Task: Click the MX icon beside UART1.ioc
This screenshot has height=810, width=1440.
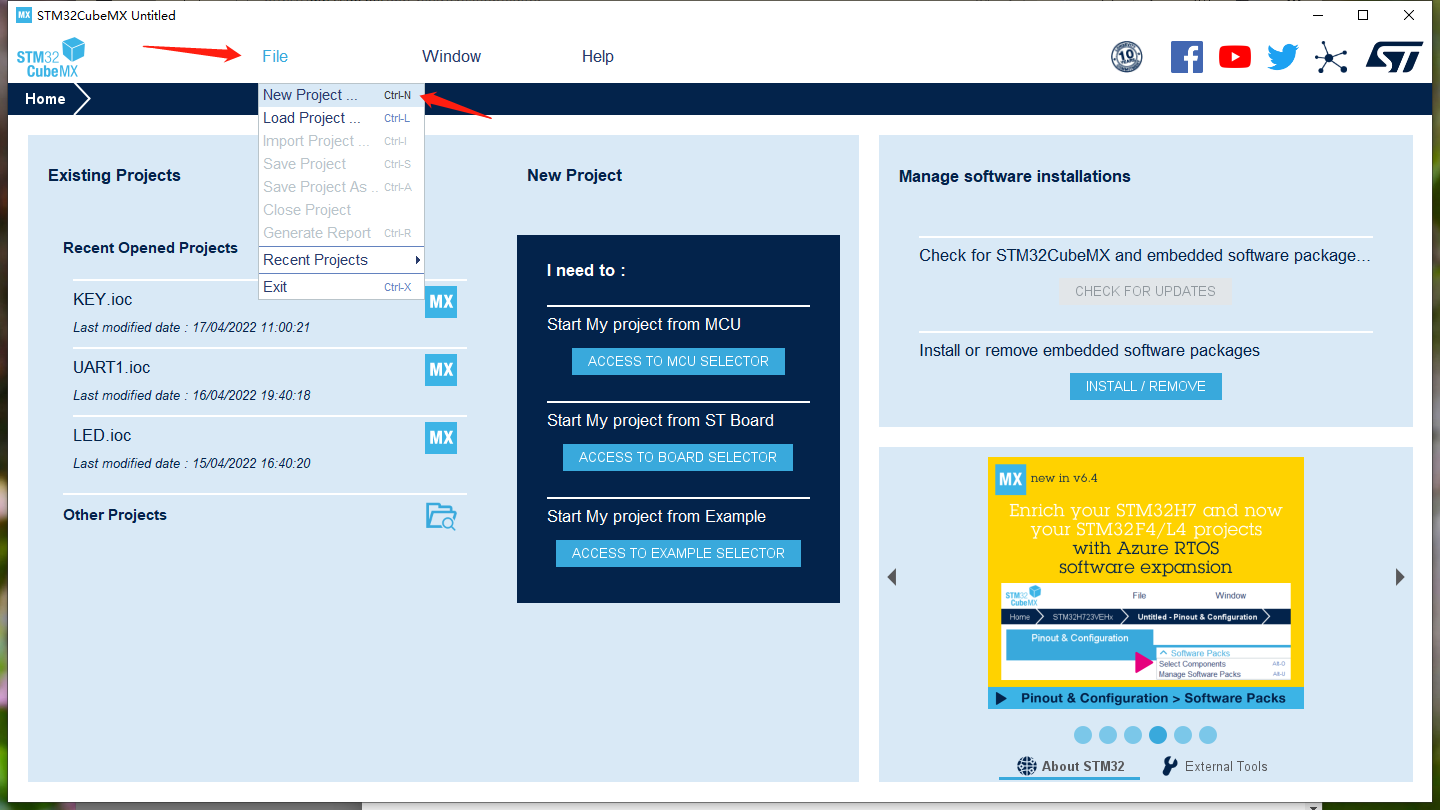Action: [x=441, y=369]
